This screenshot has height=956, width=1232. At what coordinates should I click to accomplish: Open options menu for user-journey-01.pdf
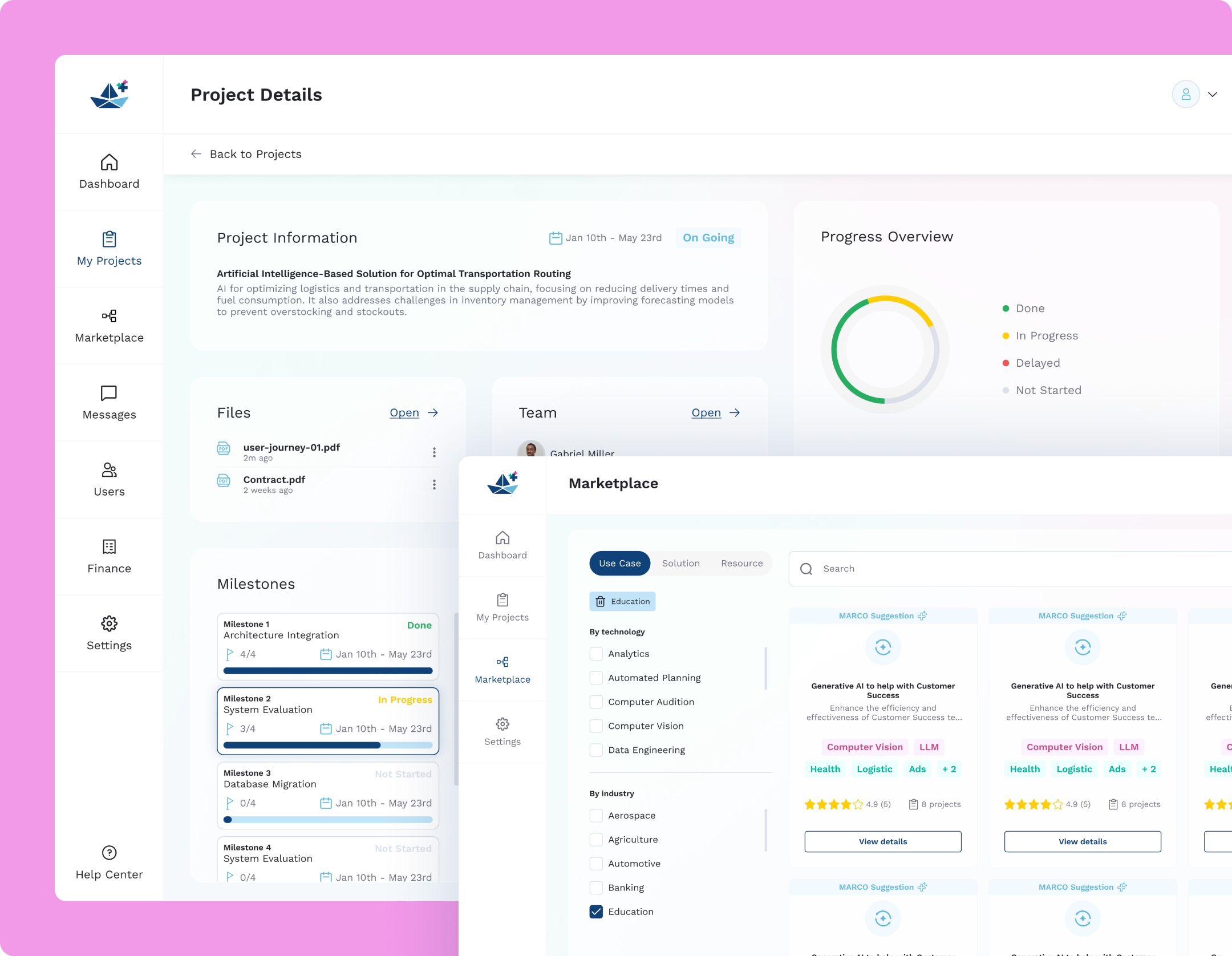pyautogui.click(x=434, y=452)
